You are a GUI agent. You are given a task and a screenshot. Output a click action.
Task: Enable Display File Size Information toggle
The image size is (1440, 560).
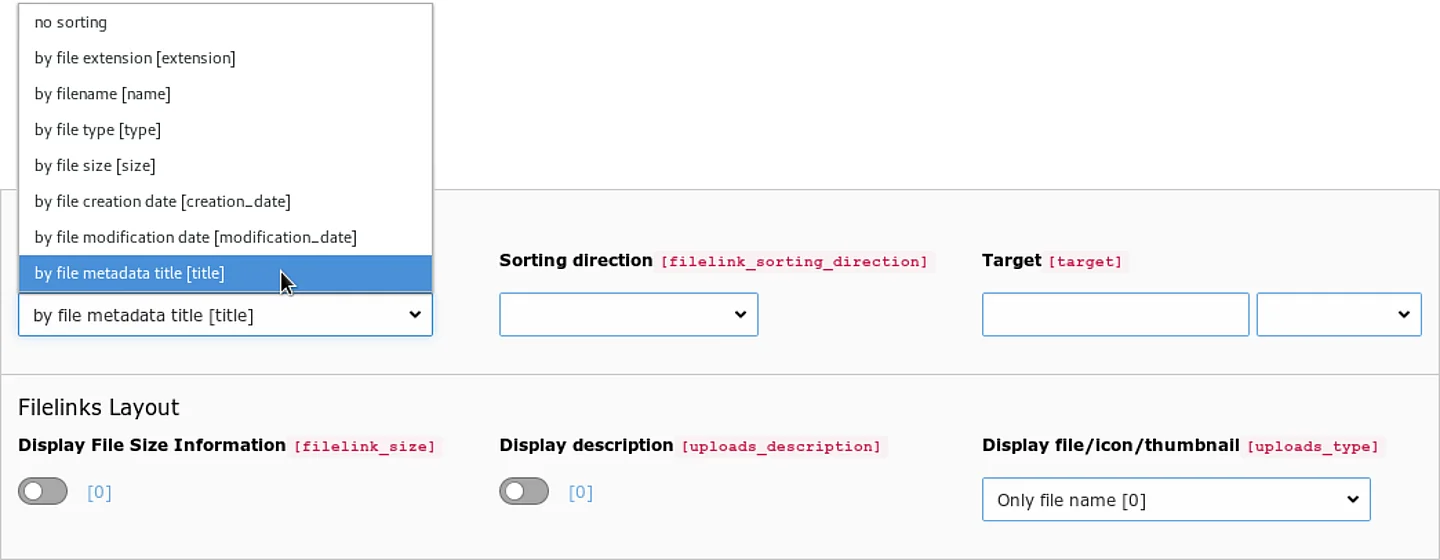pos(43,492)
